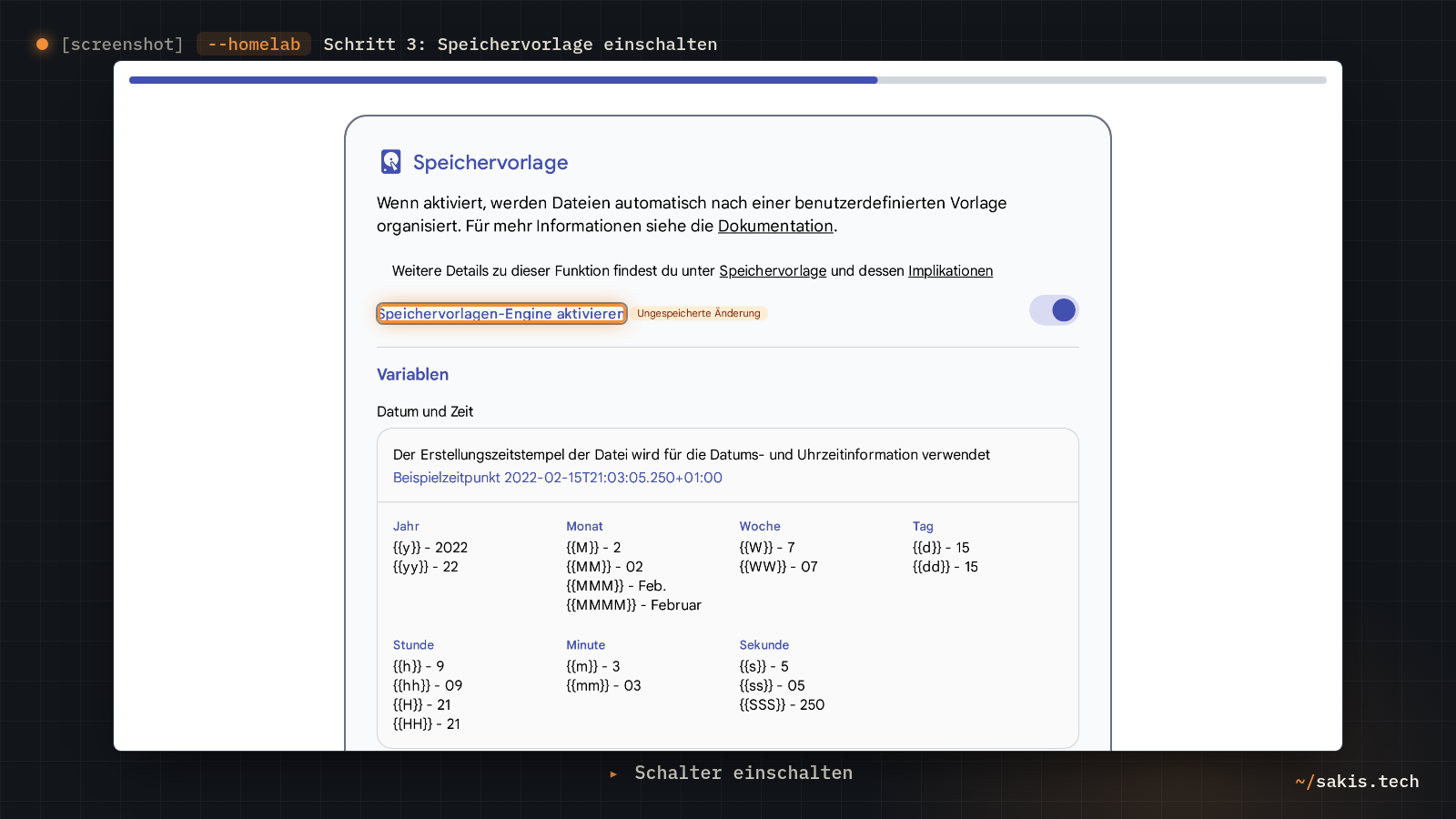Click the Tag column heading

(x=923, y=526)
